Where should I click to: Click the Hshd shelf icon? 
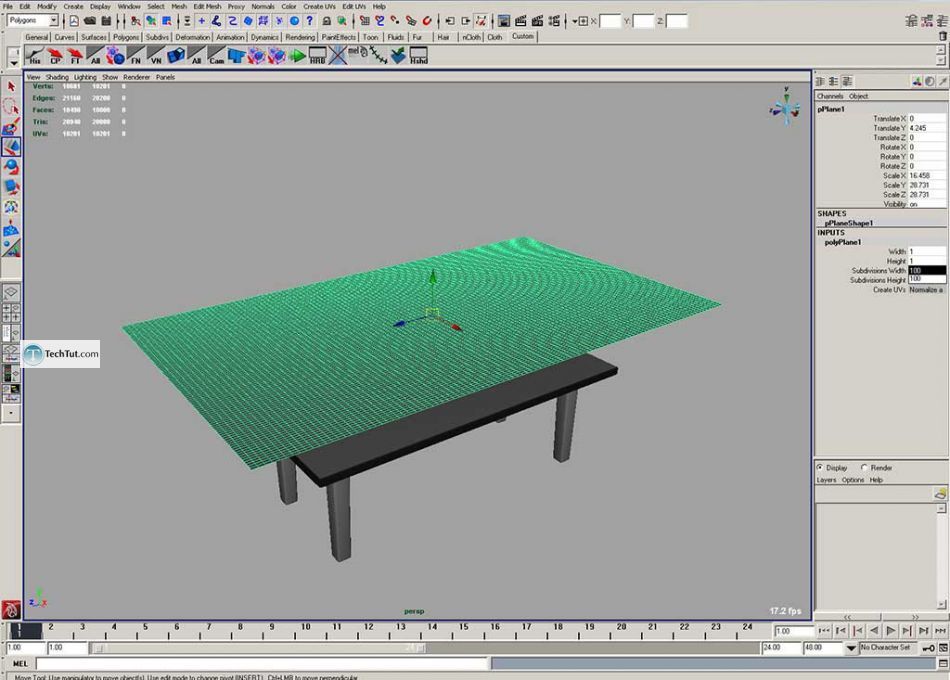(x=418, y=56)
